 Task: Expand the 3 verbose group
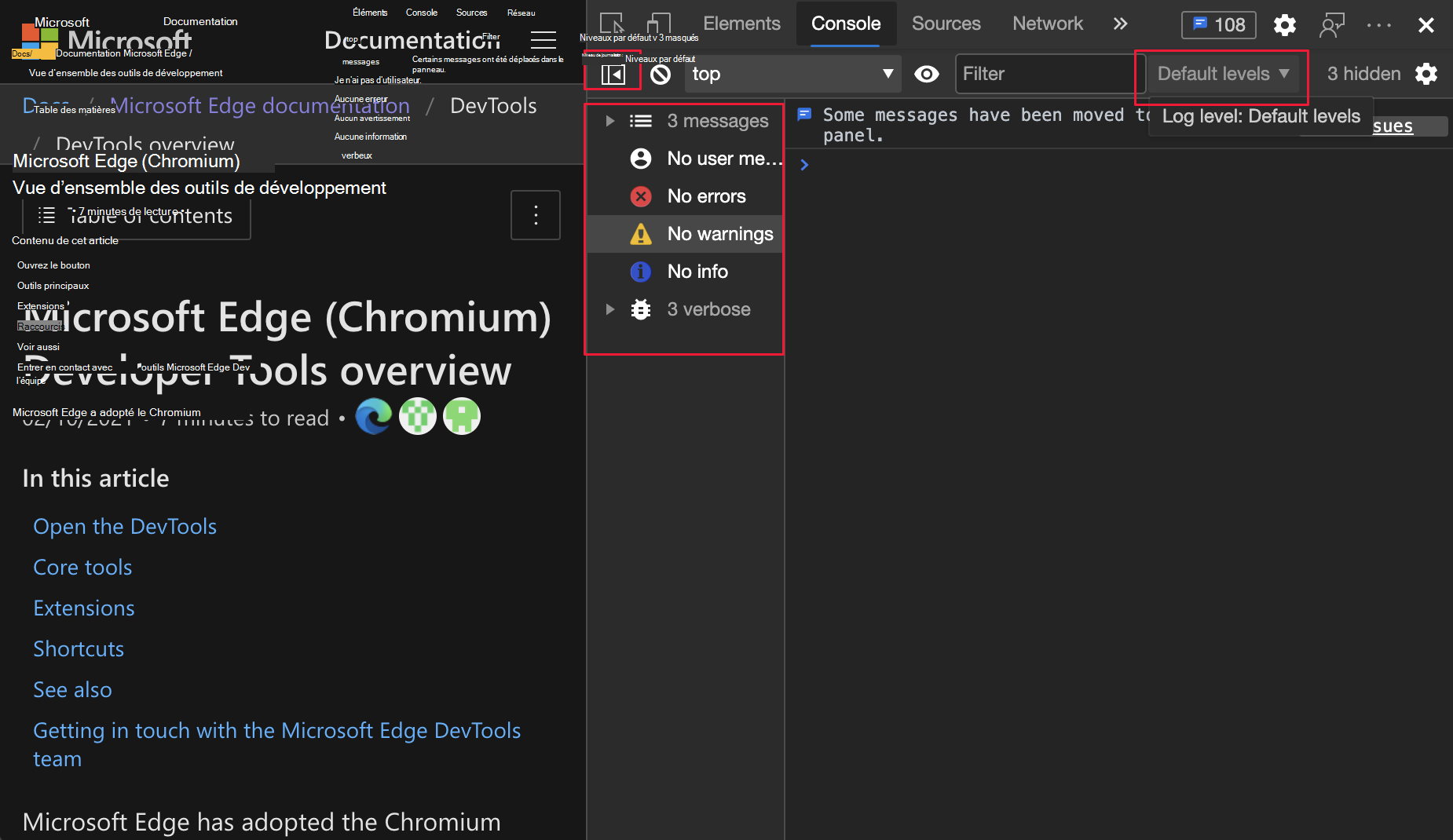point(609,309)
